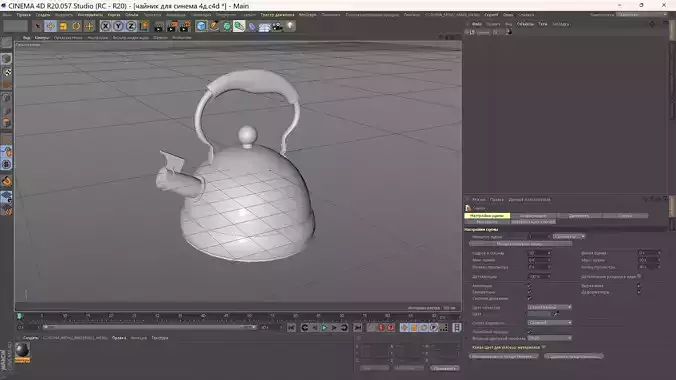Switch to Polygons mode in left sidebar

point(6,123)
